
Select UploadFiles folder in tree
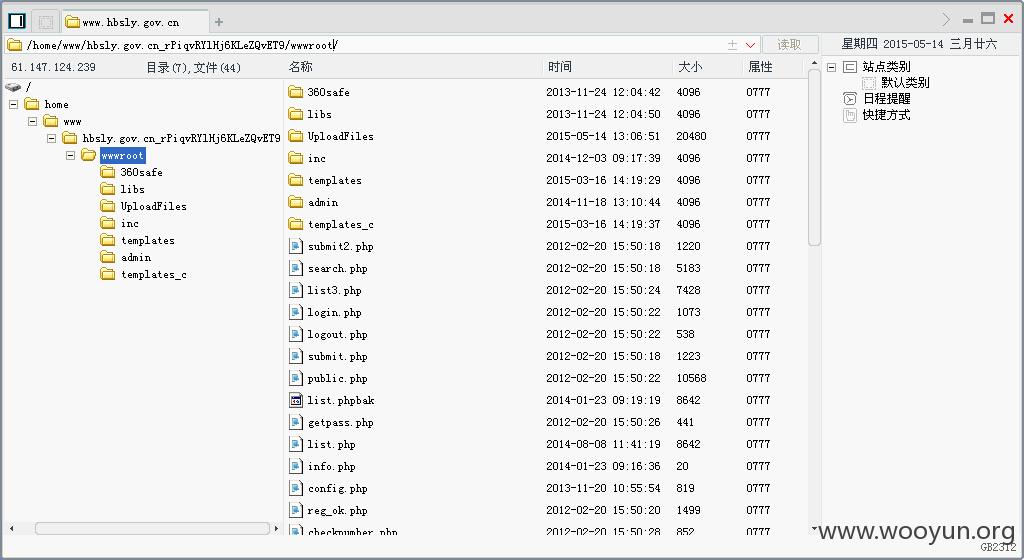click(x=153, y=206)
